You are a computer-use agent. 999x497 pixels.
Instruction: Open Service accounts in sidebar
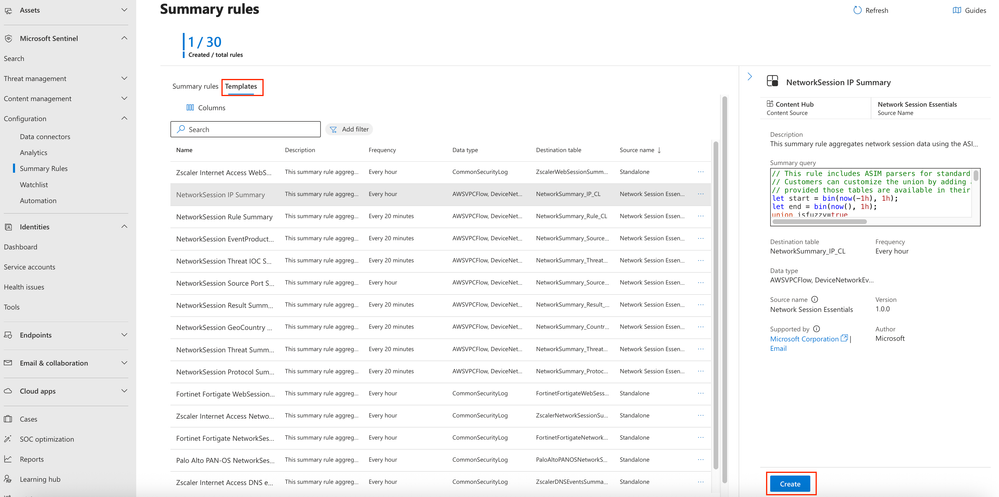click(29, 267)
